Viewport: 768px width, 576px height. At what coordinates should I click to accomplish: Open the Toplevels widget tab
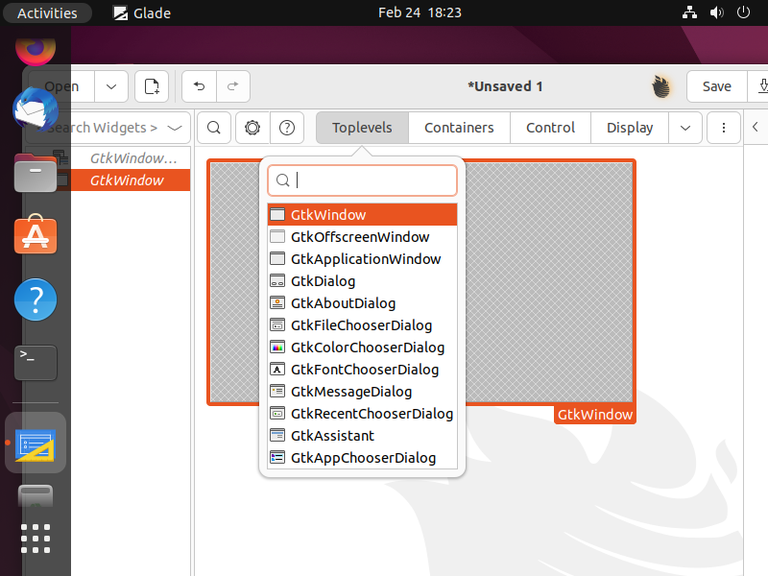362,128
